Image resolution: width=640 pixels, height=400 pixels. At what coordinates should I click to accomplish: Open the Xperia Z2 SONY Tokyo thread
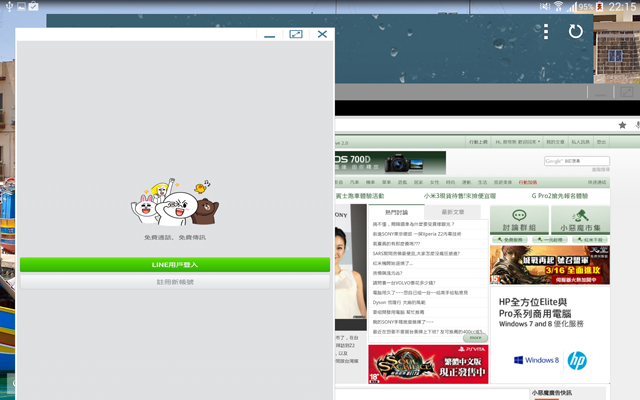pos(417,234)
